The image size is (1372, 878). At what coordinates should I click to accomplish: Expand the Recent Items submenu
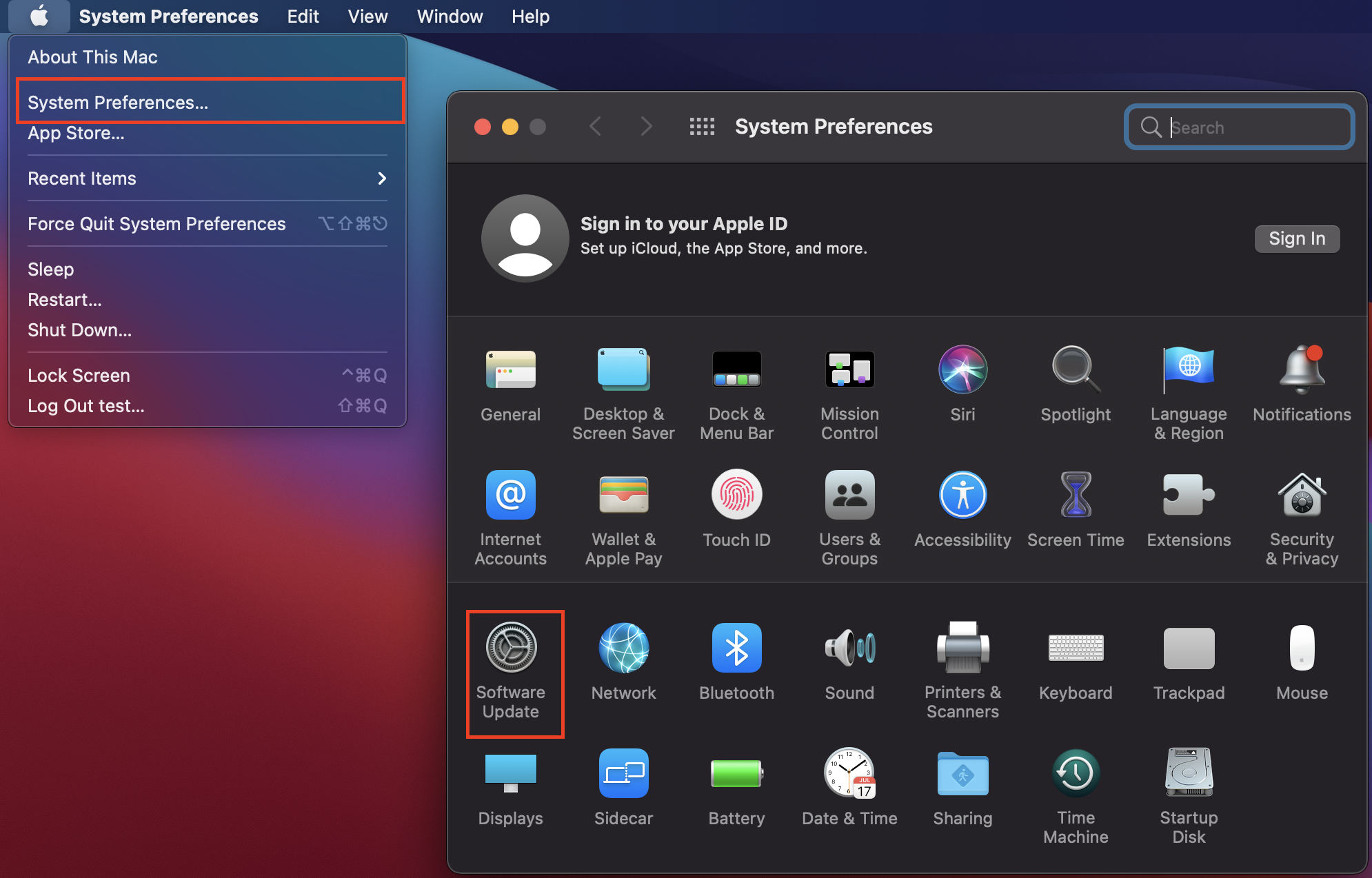(81, 178)
